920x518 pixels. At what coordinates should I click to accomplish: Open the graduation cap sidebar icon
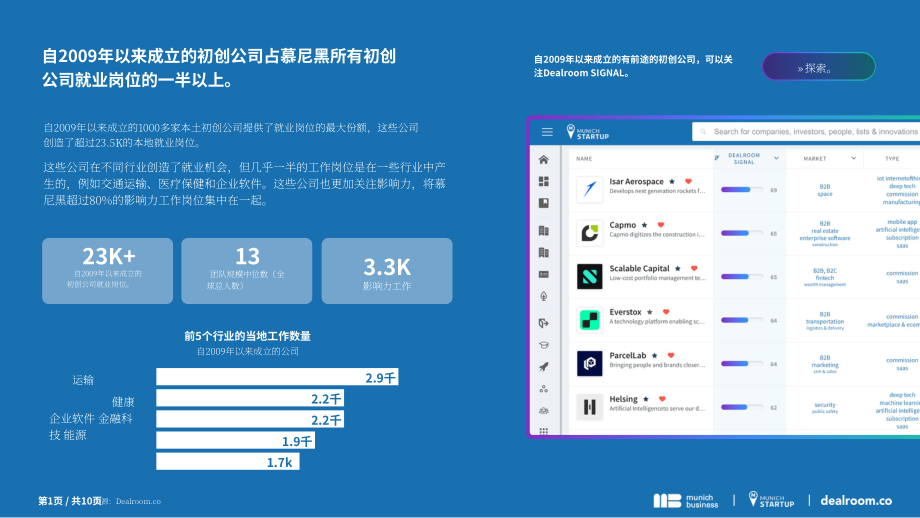[x=544, y=345]
